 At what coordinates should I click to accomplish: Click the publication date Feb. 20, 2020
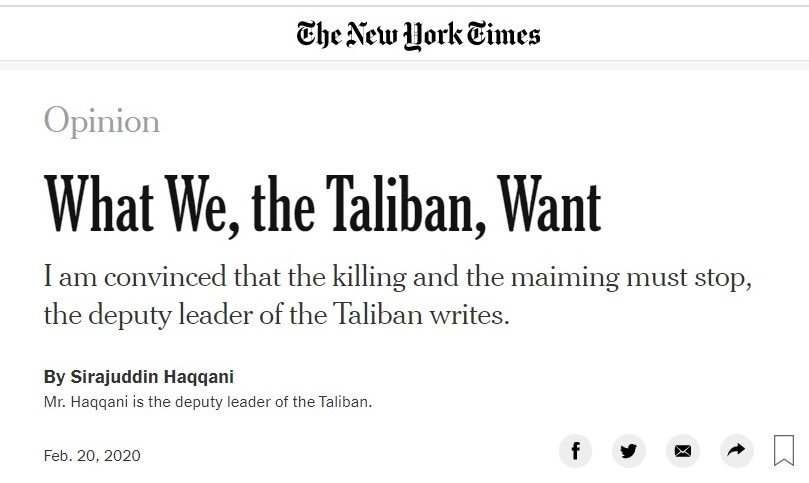point(92,456)
